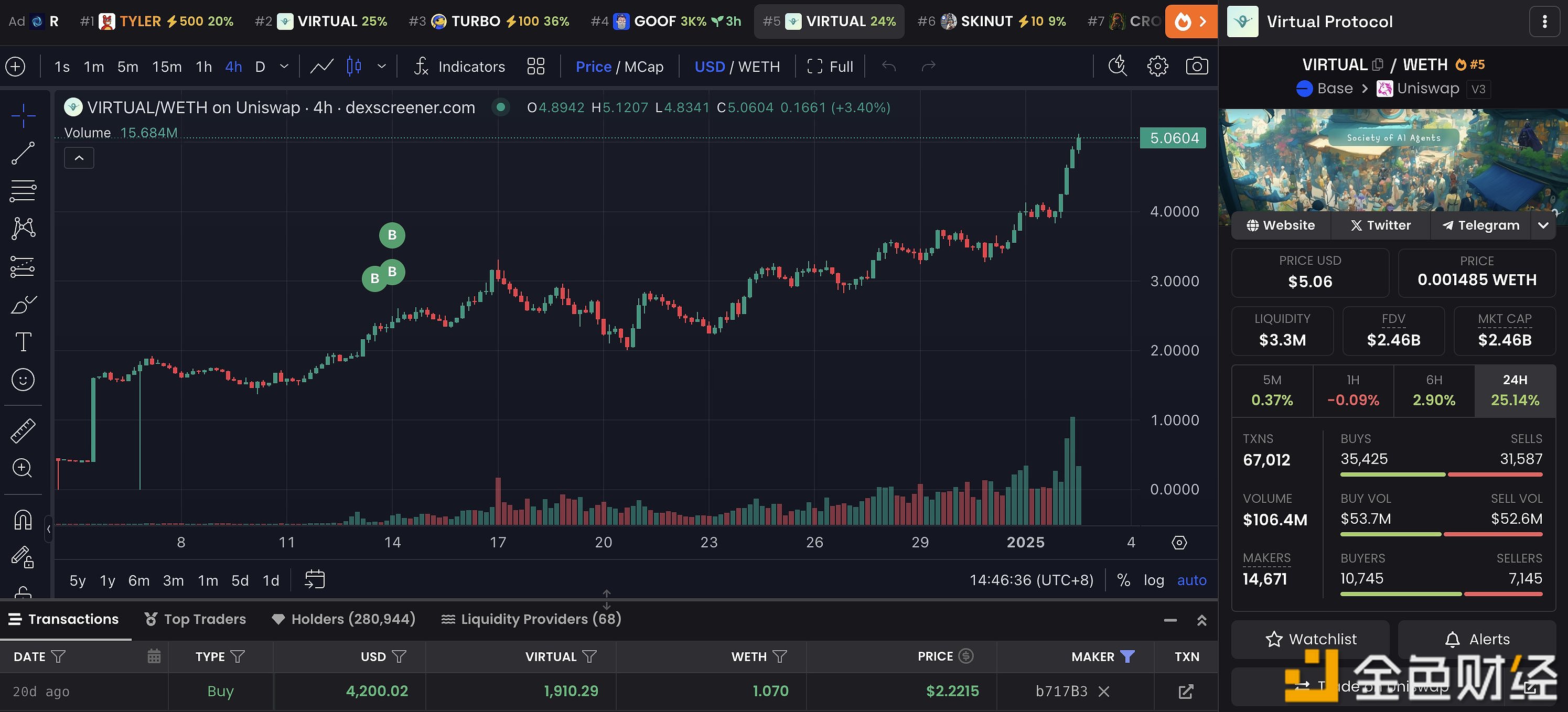The image size is (1568, 712).
Task: Expand more social links chevron
Action: 1542,226
